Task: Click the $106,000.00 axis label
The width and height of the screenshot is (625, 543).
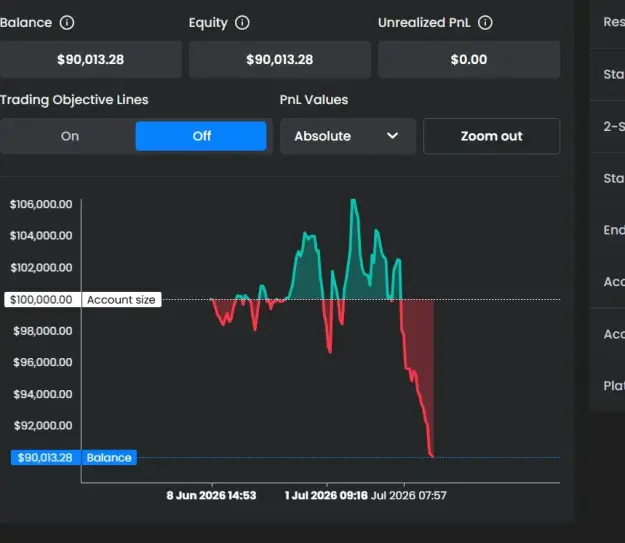Action: point(41,204)
